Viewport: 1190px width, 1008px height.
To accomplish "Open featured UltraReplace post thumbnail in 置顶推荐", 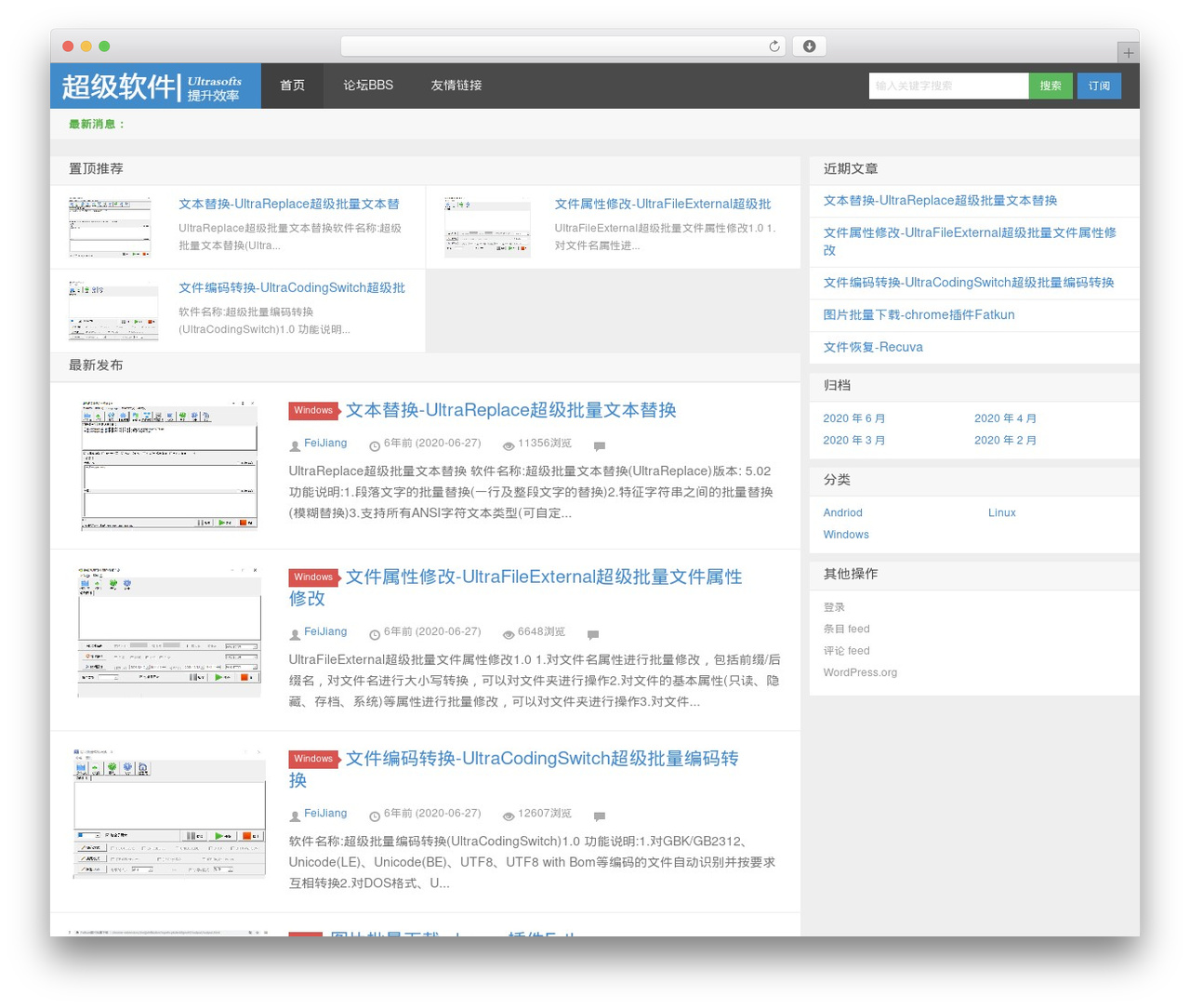I will coord(110,227).
